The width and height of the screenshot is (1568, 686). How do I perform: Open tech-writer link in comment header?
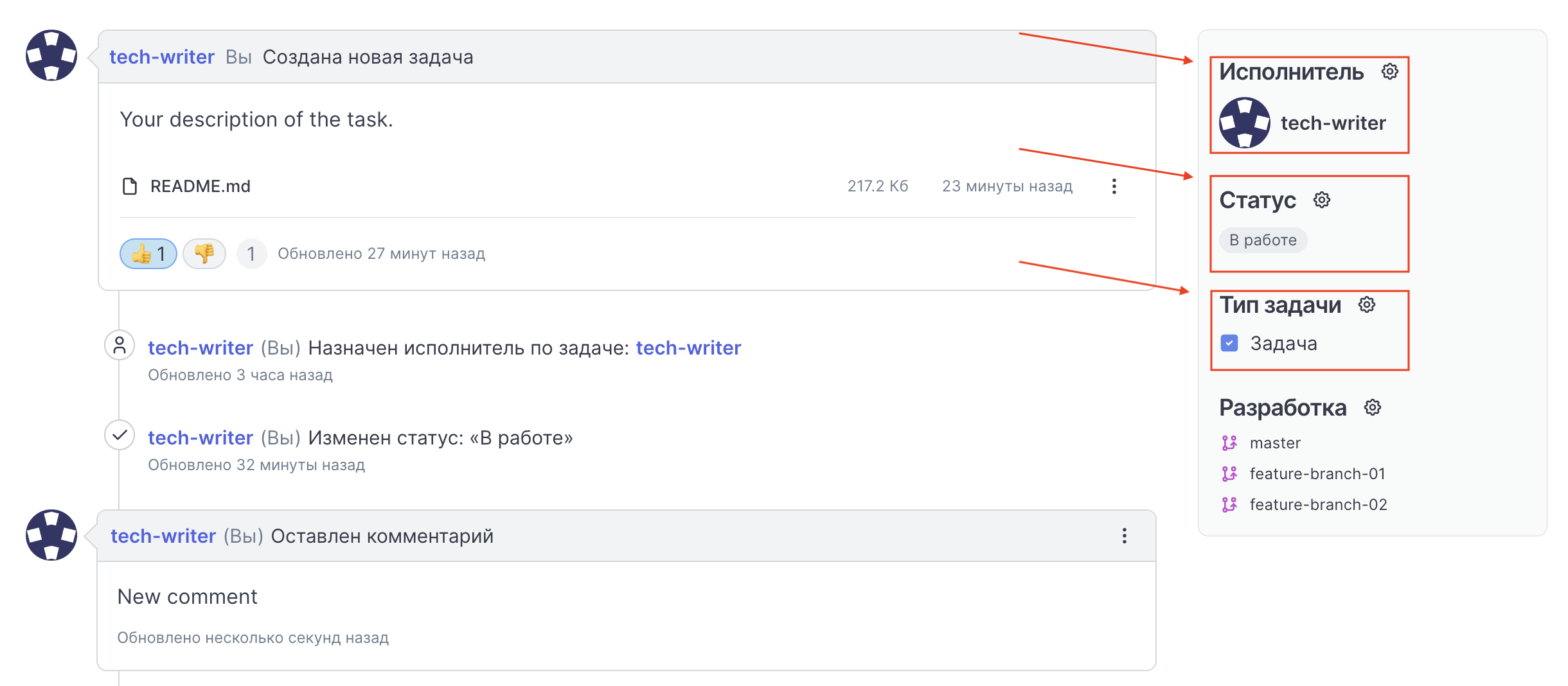pyautogui.click(x=163, y=536)
